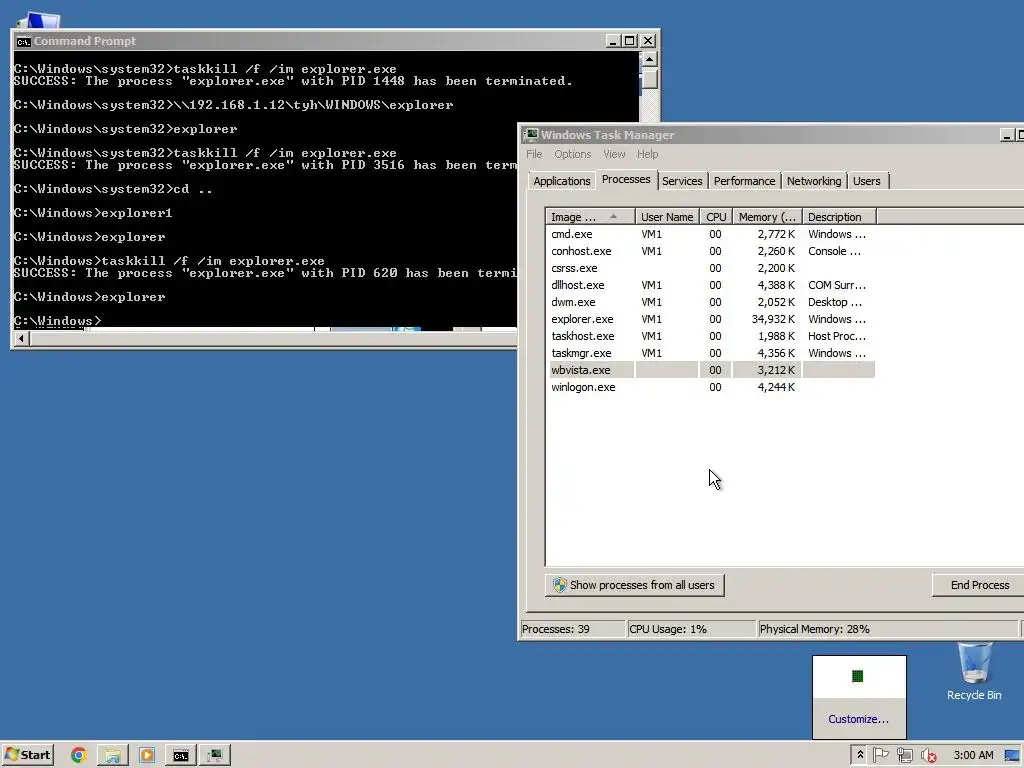Open Windows Explorer folder icon in taskbar
The height and width of the screenshot is (768, 1024).
(x=112, y=755)
